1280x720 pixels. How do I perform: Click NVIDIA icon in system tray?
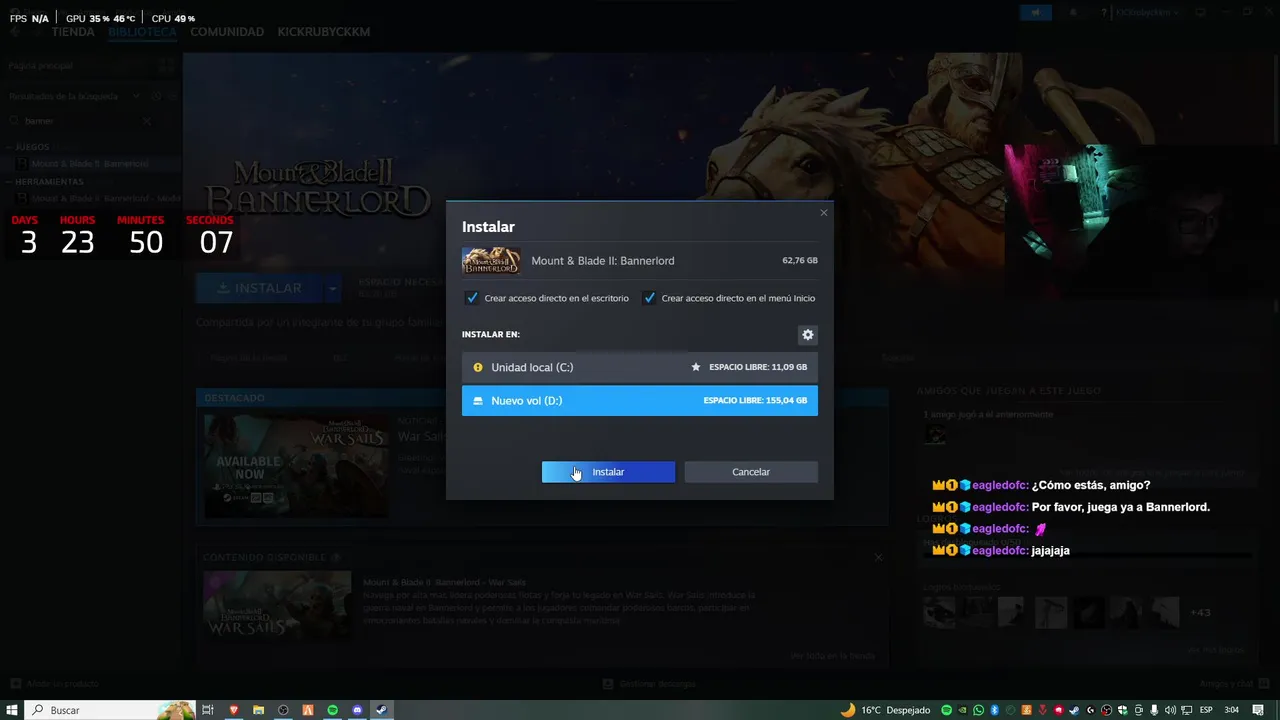point(962,710)
